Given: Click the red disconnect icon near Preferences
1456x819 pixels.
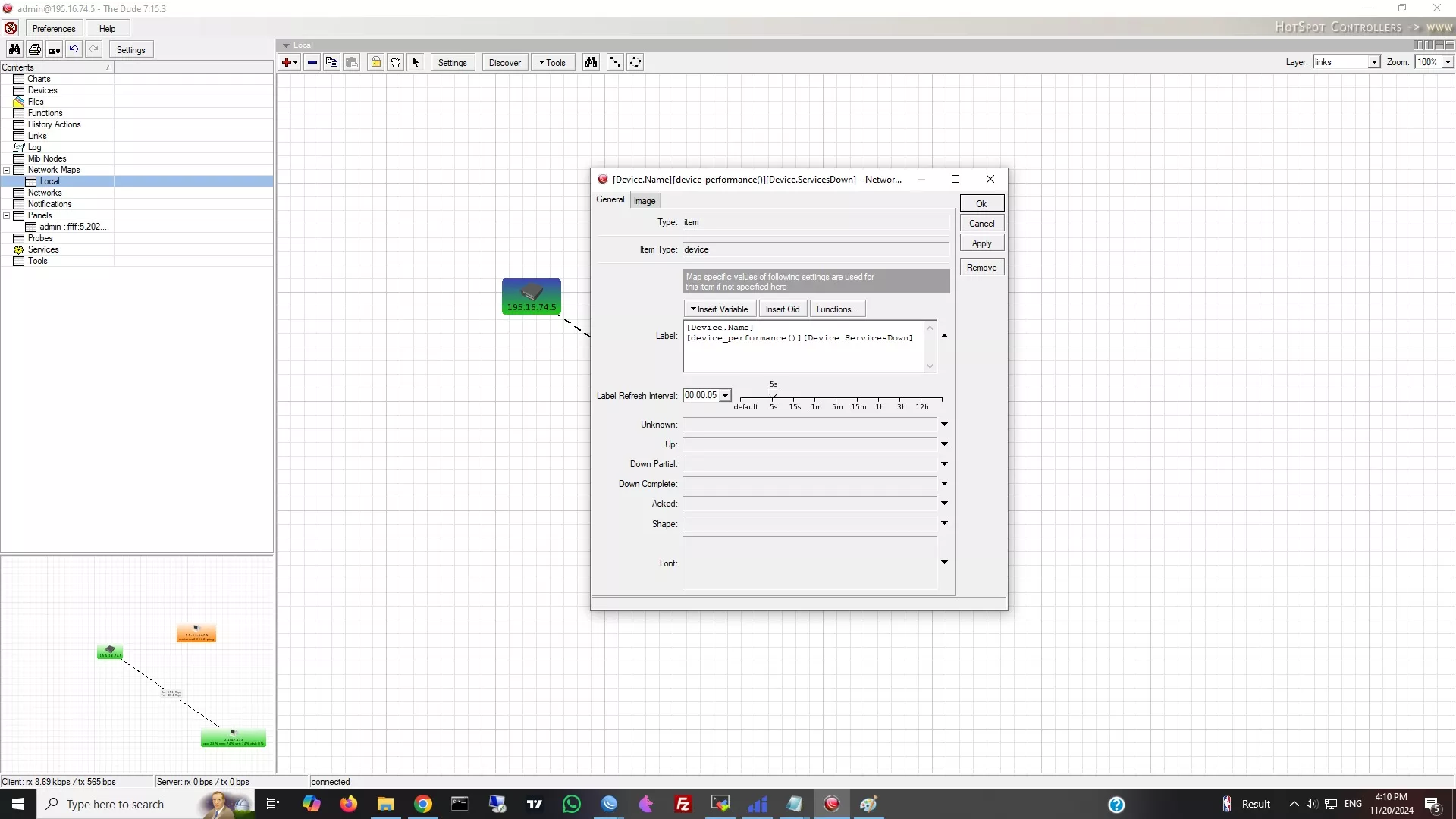Looking at the screenshot, I should click(x=11, y=28).
